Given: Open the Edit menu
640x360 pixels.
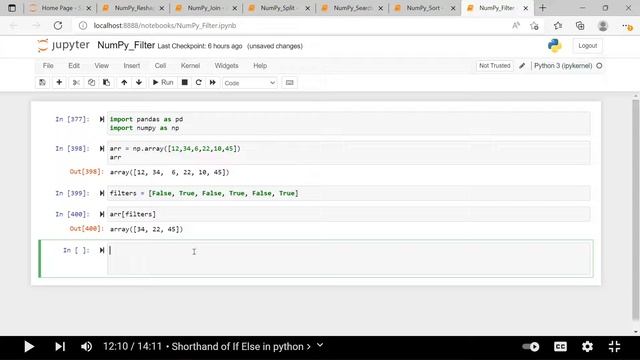Looking at the screenshot, I should click(x=74, y=66).
